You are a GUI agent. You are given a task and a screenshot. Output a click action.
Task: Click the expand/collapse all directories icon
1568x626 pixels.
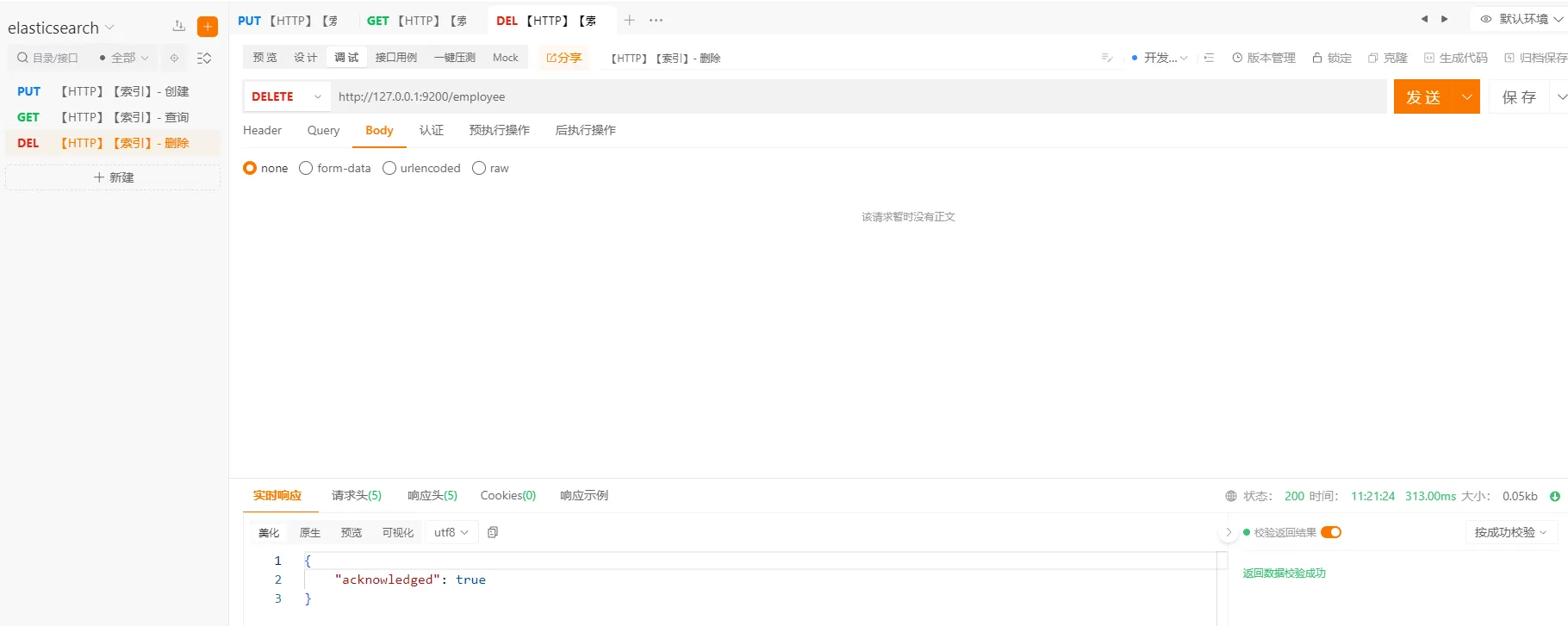tap(204, 58)
